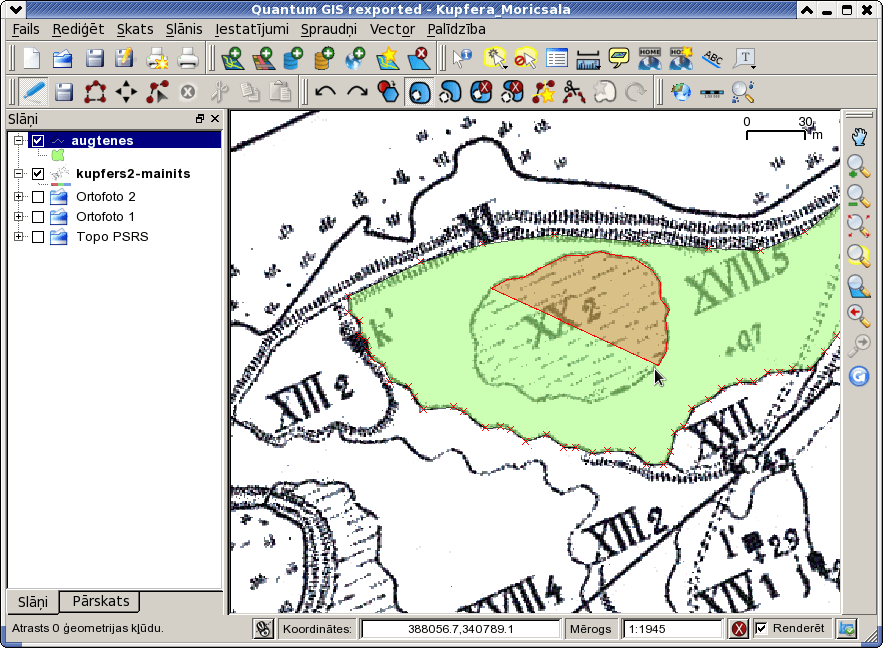Viewport: 883px width, 648px height.
Task: Show bookmarks HOME globe icon
Action: [x=649, y=58]
